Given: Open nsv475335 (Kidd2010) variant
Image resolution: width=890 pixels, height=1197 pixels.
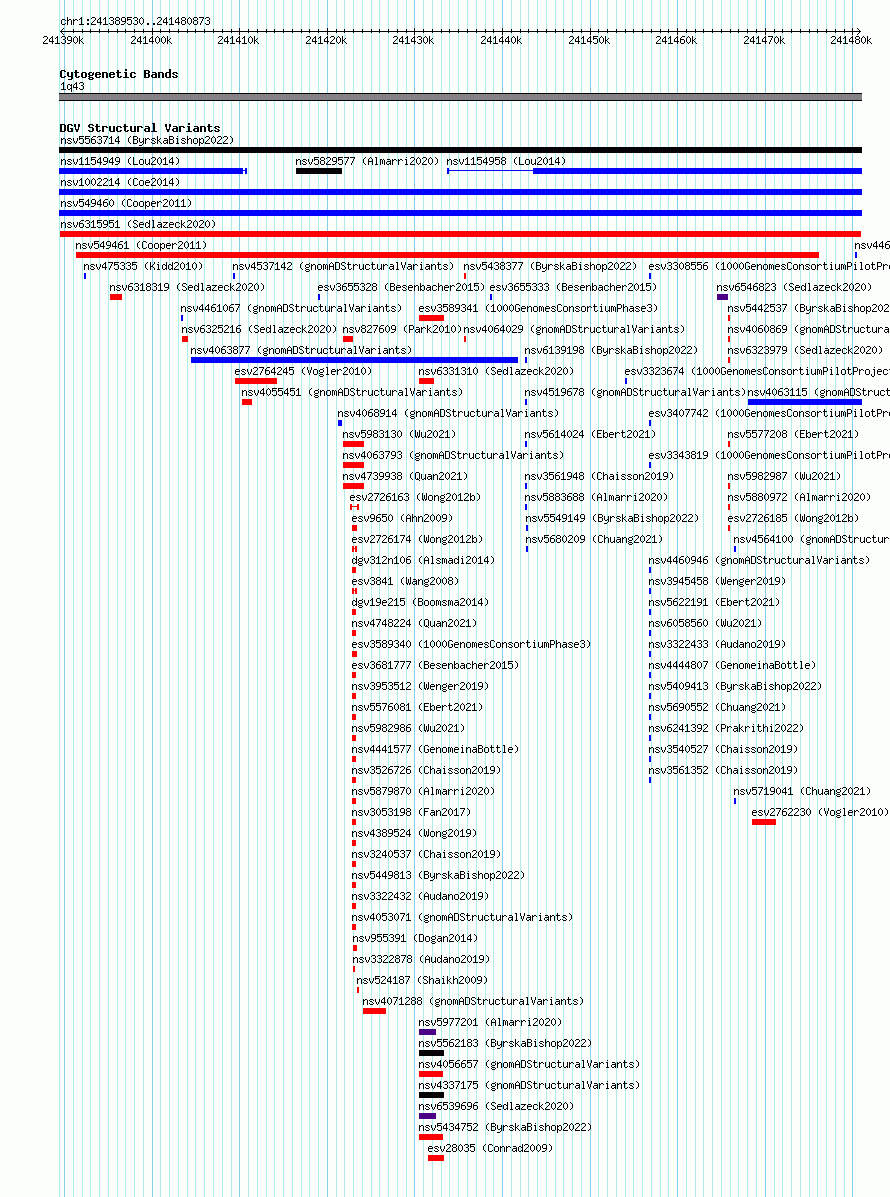Looking at the screenshot, I should [143, 266].
